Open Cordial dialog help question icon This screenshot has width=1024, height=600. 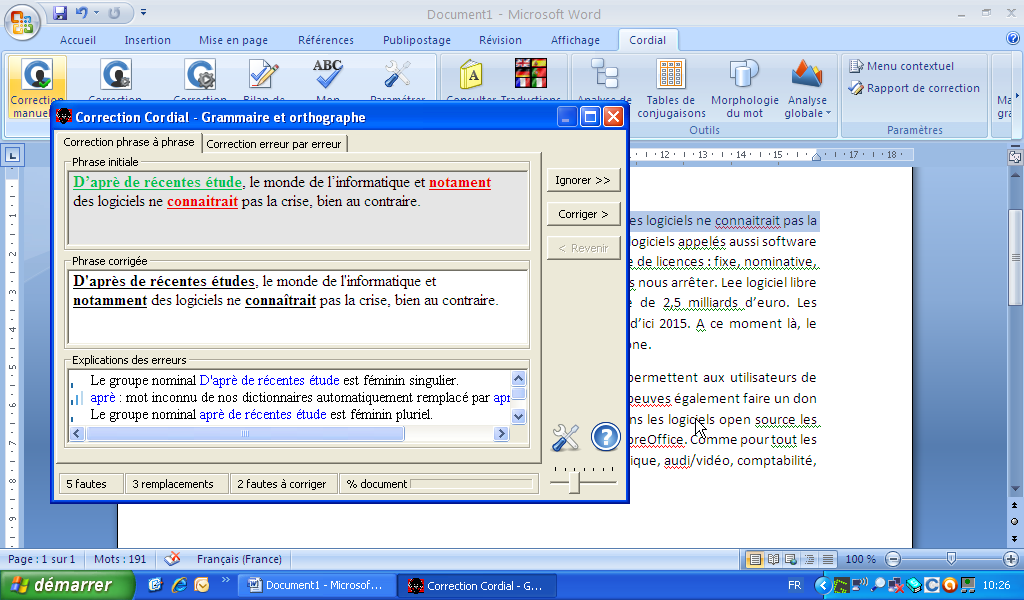coord(606,437)
